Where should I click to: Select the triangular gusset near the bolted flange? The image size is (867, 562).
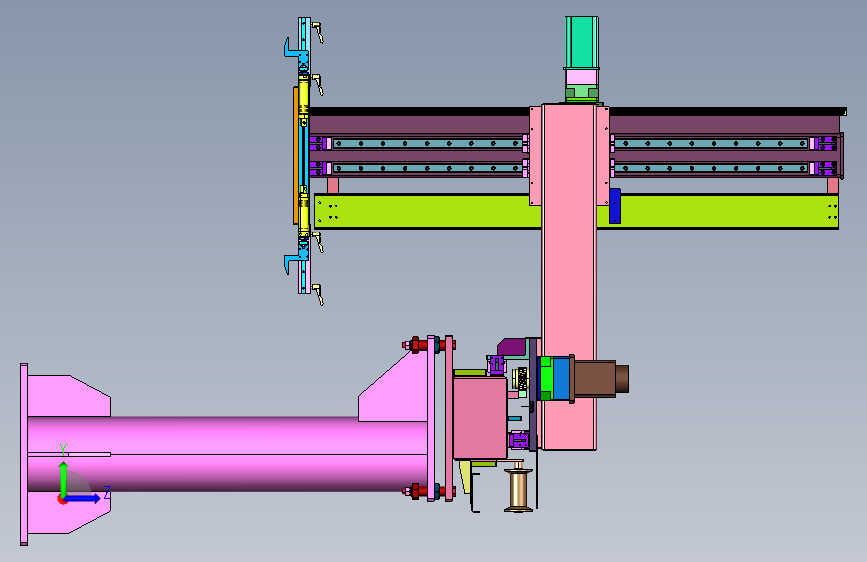(x=398, y=390)
